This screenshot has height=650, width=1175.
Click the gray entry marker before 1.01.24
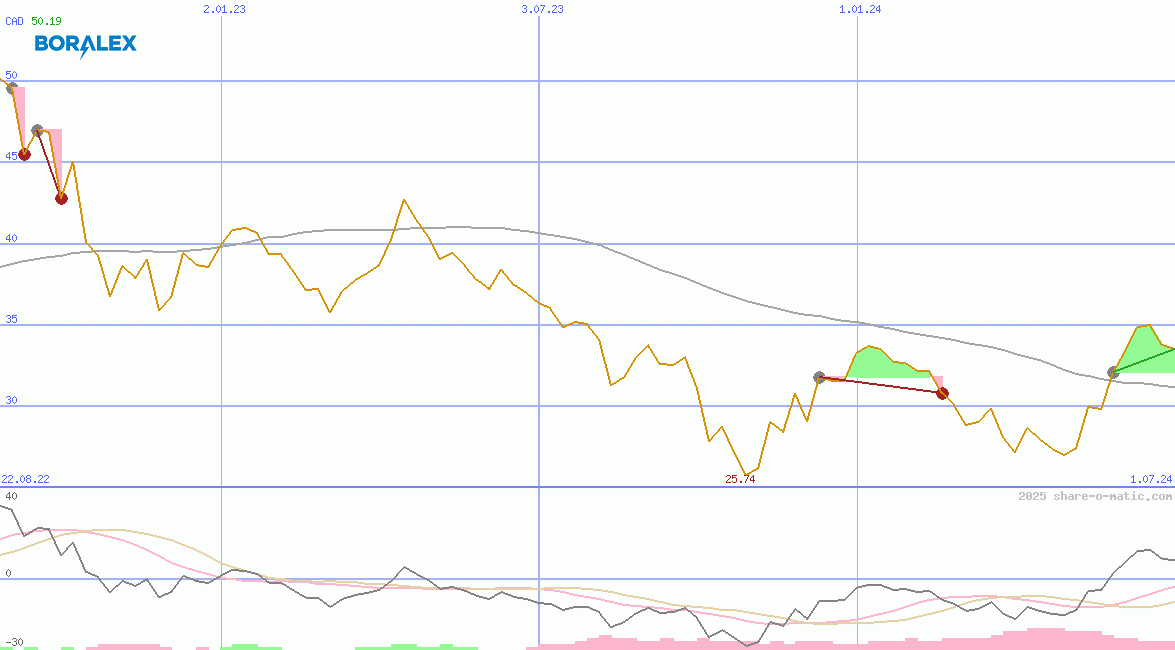click(x=819, y=377)
